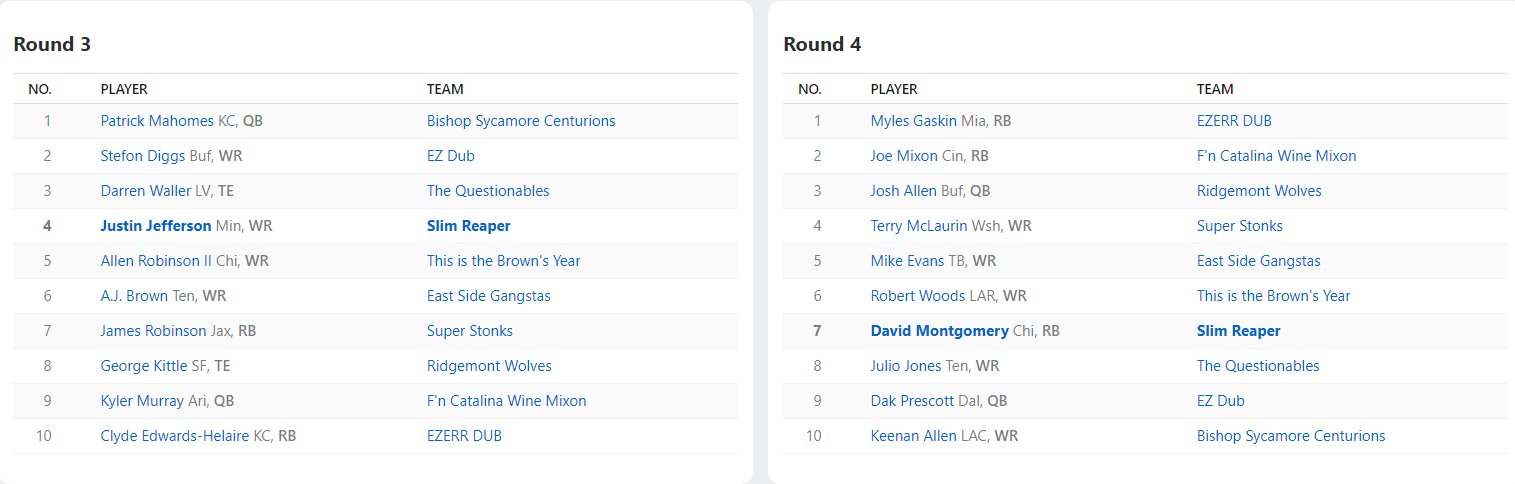Screen dimensions: 1515x484
Task: View Dak Prescott player profile
Action: click(912, 401)
